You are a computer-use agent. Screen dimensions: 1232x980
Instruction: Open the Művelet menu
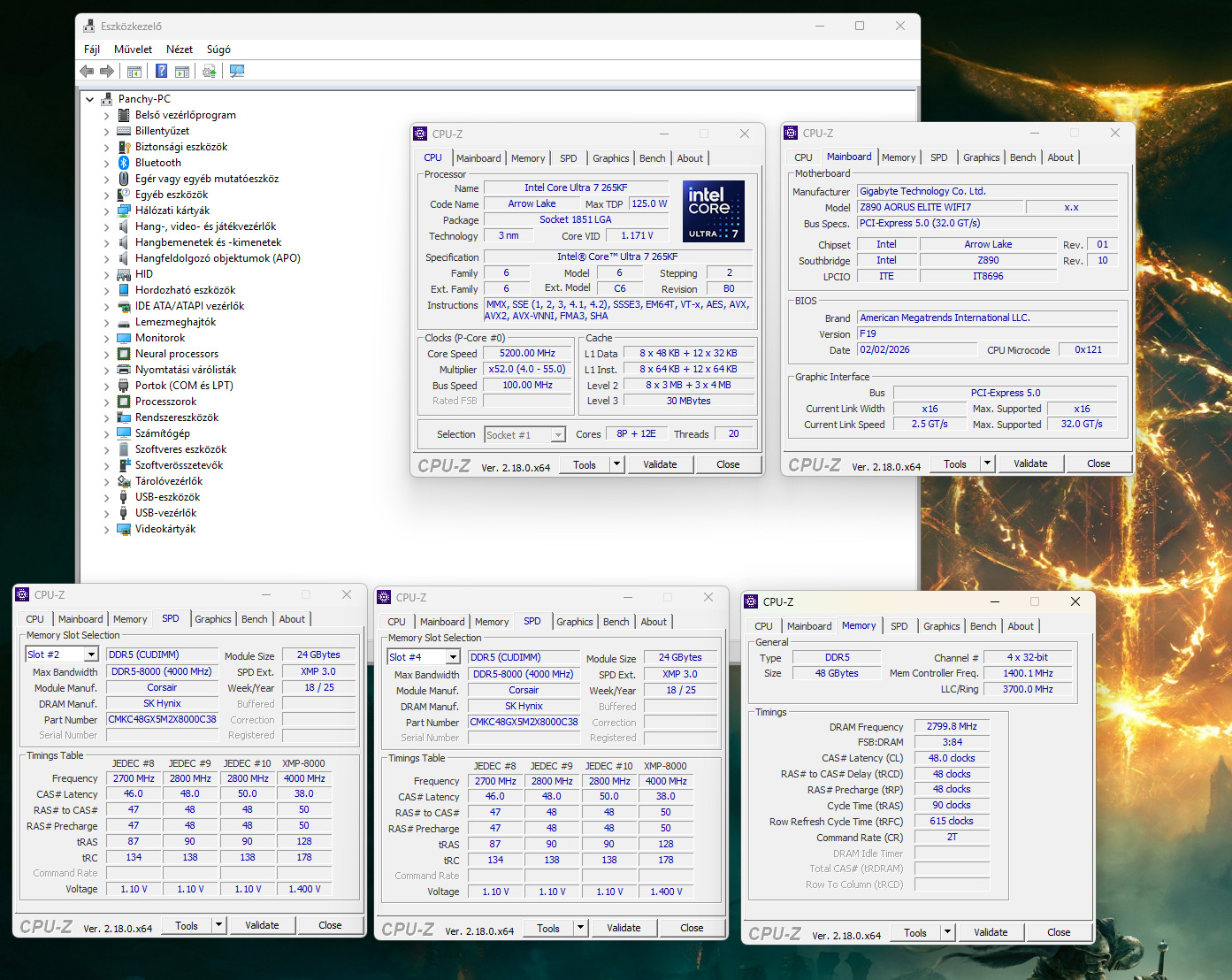point(133,50)
